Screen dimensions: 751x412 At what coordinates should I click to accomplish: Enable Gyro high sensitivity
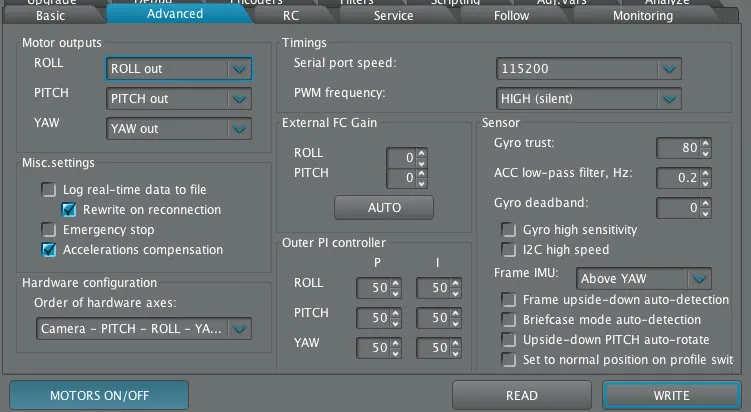coord(509,230)
